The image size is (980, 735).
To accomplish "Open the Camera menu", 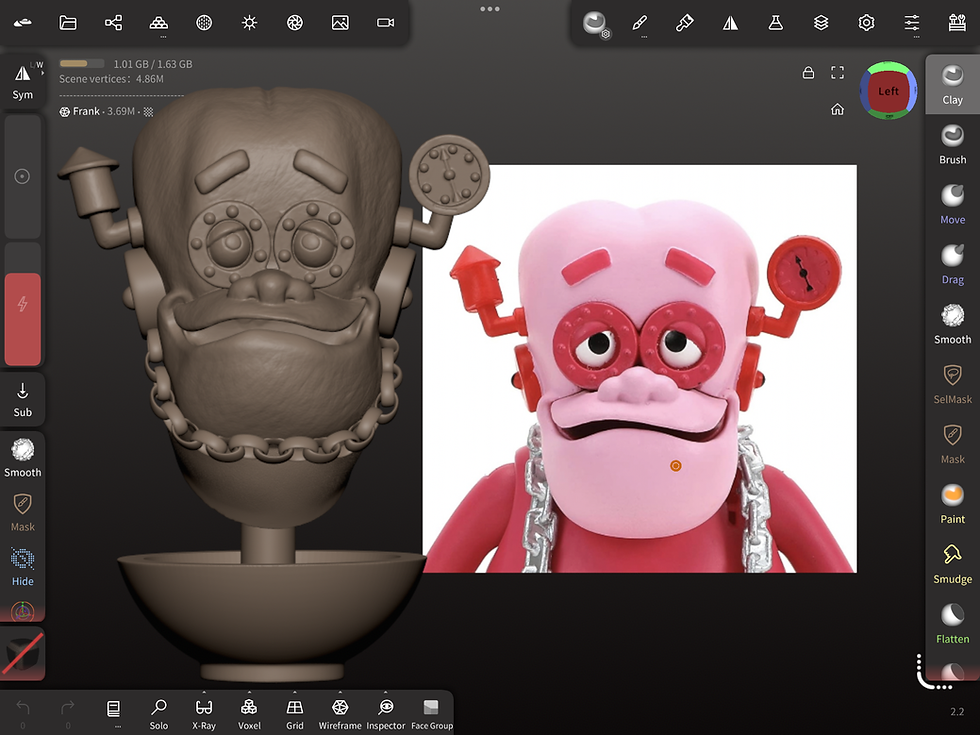I will coord(385,23).
